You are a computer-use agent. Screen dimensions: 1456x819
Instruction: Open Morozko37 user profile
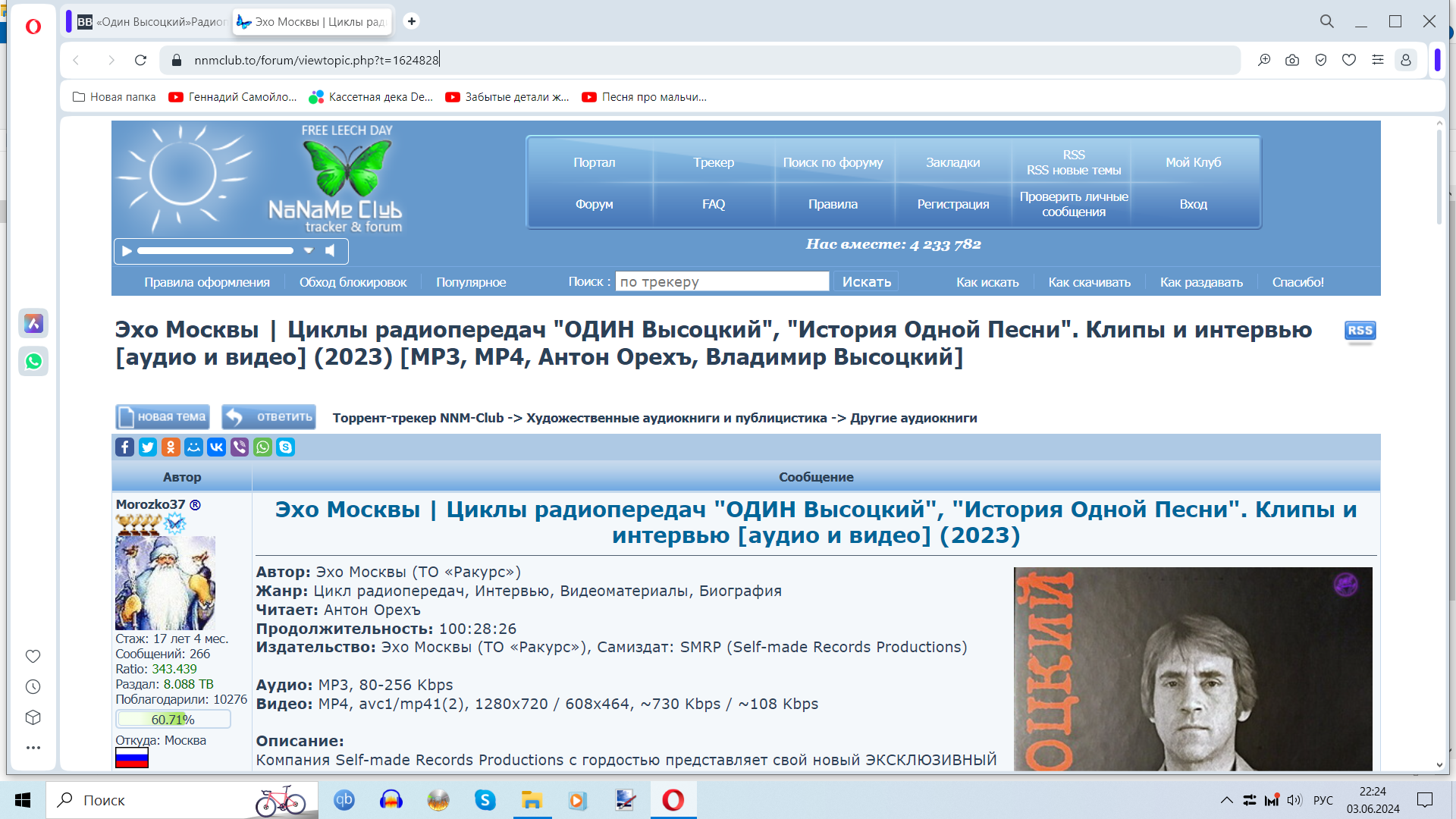150,504
